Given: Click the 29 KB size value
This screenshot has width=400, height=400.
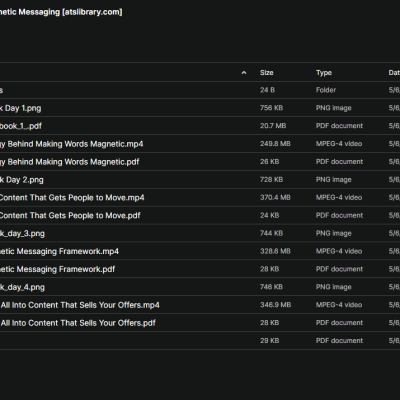Looking at the screenshot, I should 269,341.
